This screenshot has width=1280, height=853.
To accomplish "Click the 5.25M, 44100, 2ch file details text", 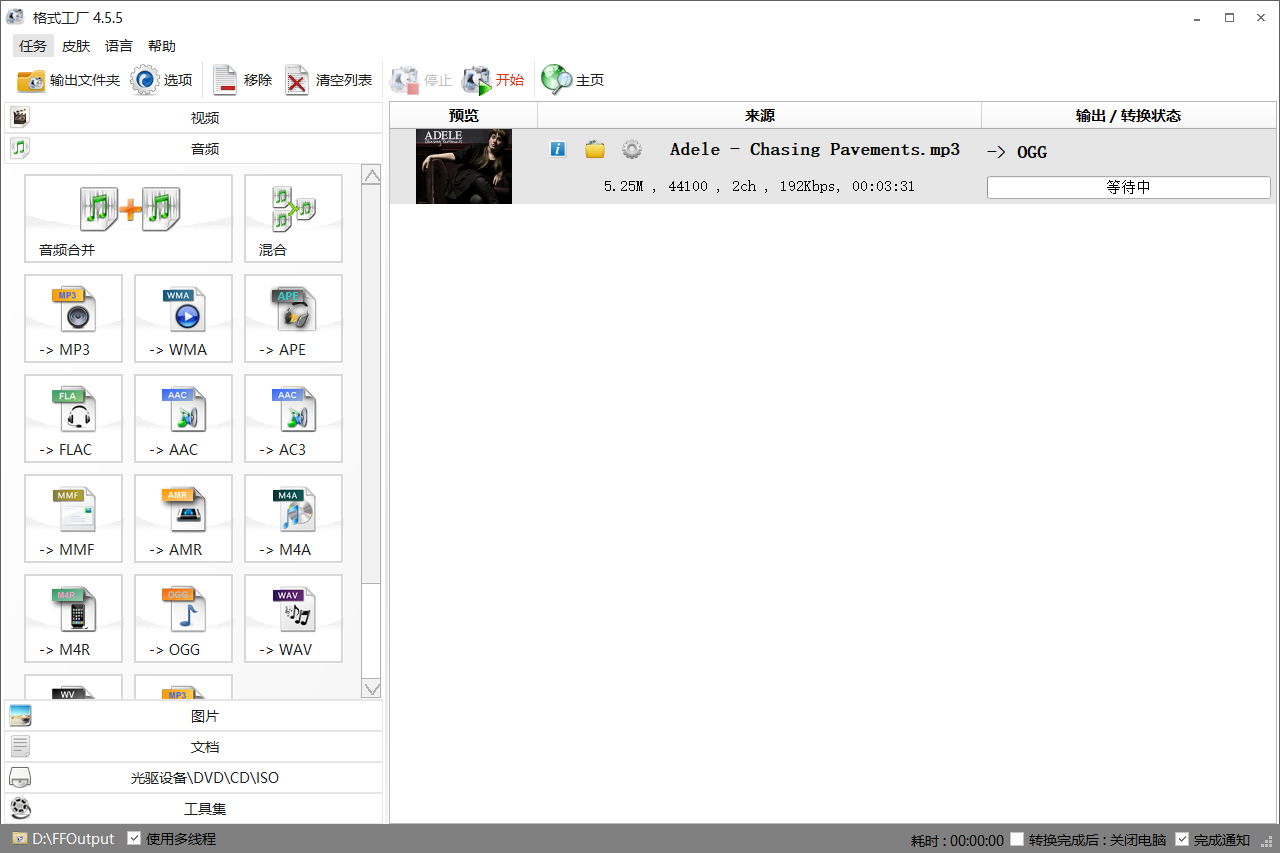I will pos(760,186).
